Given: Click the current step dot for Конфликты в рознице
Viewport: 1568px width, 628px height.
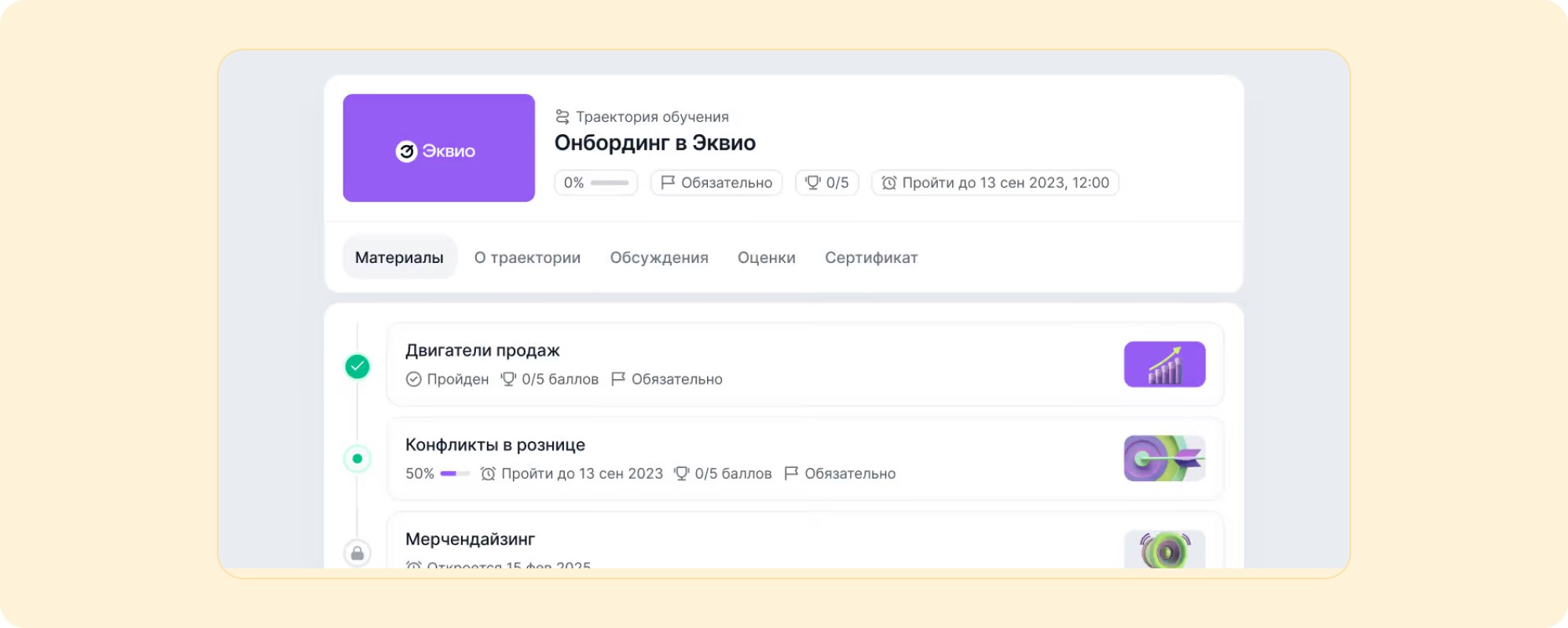Looking at the screenshot, I should pyautogui.click(x=357, y=458).
